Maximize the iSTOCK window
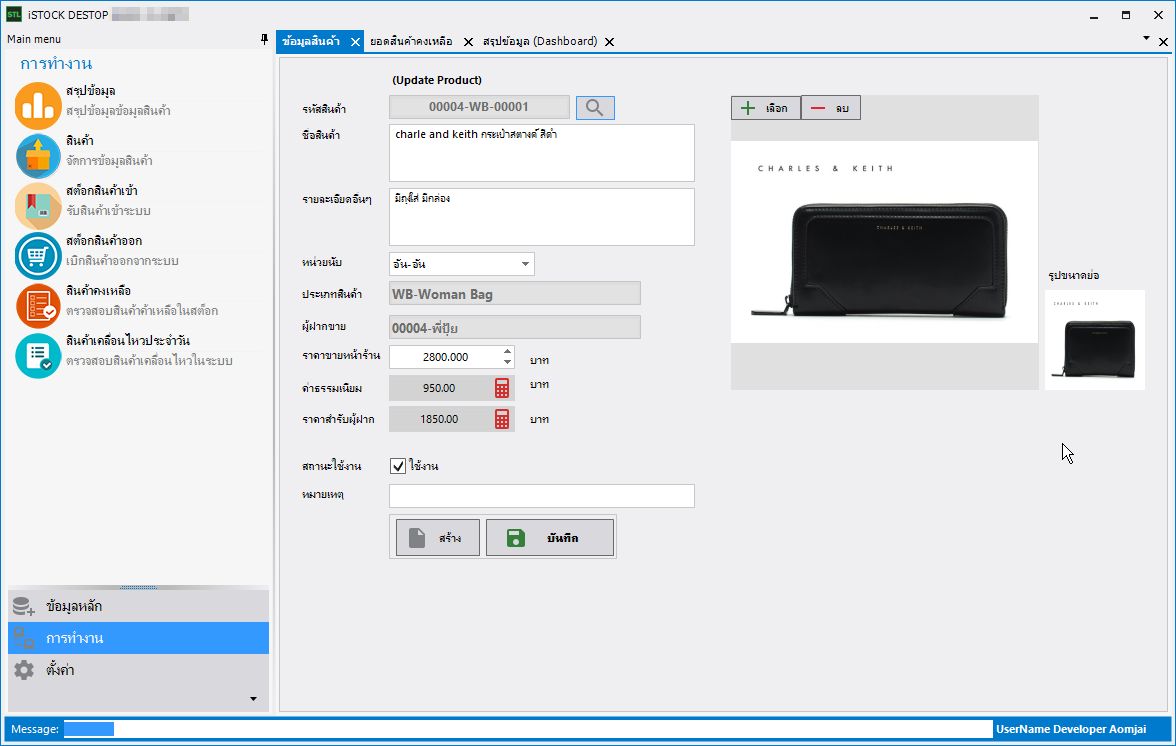Viewport: 1176px width, 746px height. pos(1126,15)
